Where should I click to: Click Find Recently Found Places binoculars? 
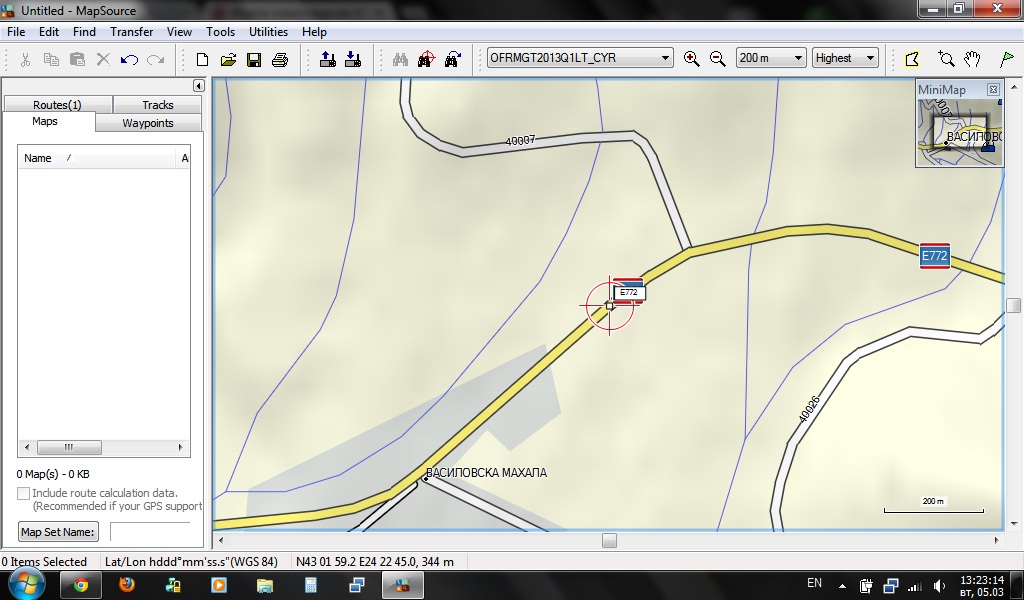point(453,59)
